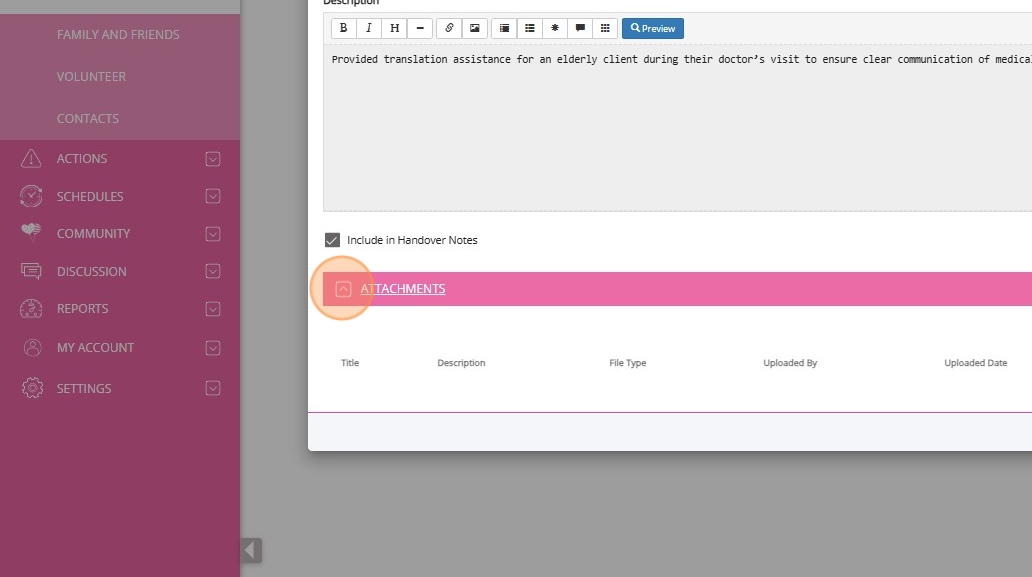This screenshot has width=1032, height=577.
Task: Insert a table using the grid icon
Action: click(x=605, y=28)
